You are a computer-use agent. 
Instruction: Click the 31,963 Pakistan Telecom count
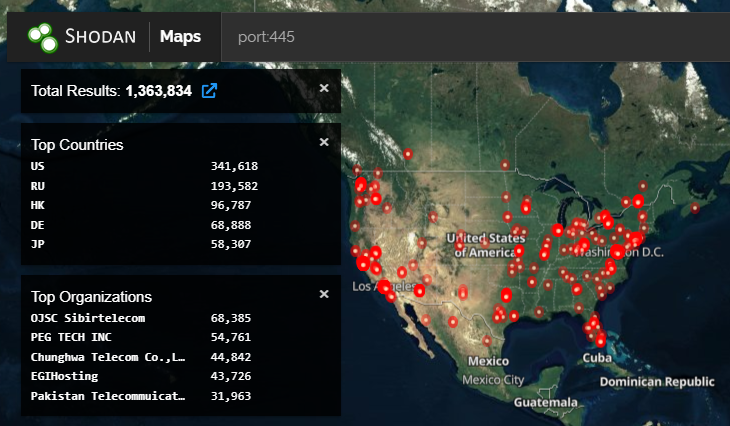click(231, 396)
